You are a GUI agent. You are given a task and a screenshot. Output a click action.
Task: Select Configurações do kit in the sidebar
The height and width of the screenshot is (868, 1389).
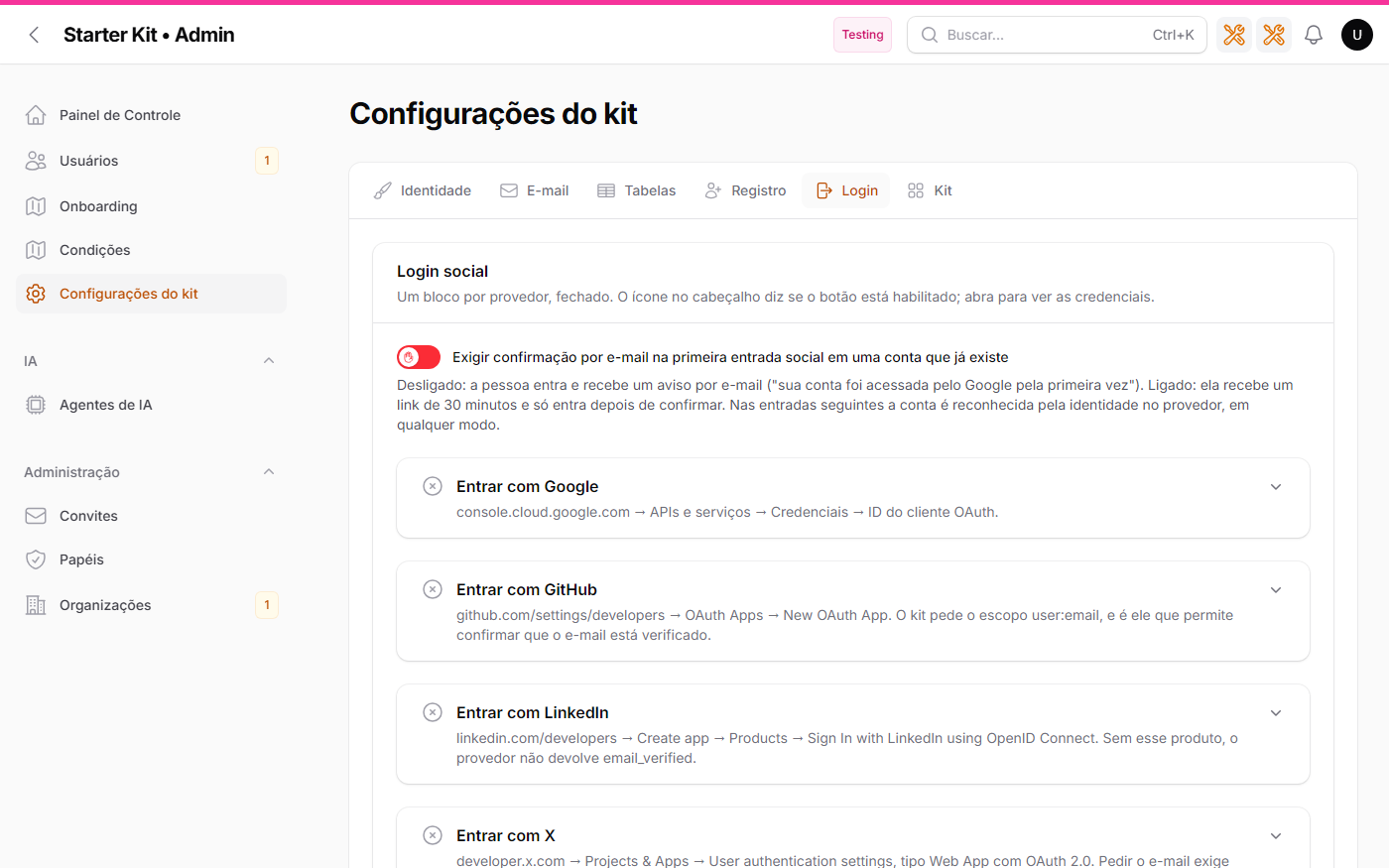[151, 294]
